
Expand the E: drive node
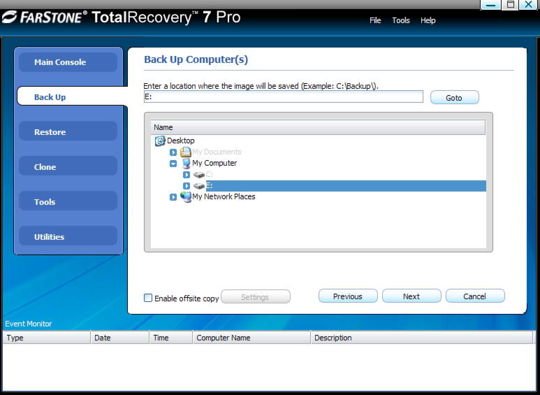point(186,186)
